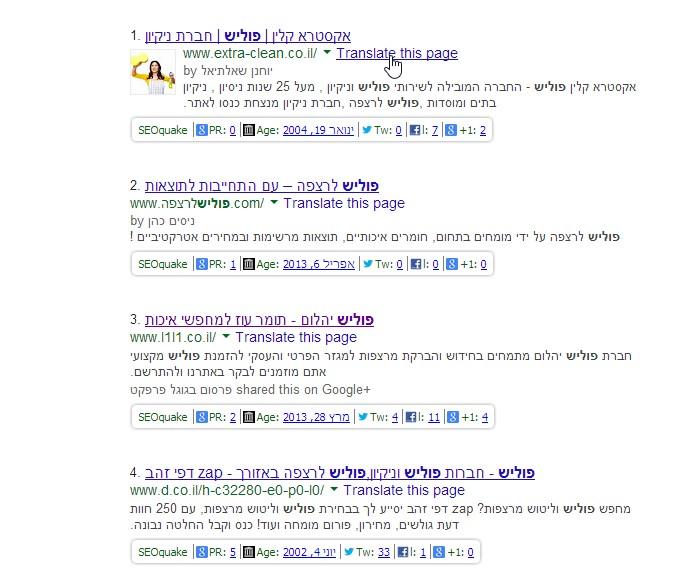The width and height of the screenshot is (679, 573).
Task: Click Twitter icon in result 4 SEOquake bar
Action: point(349,552)
